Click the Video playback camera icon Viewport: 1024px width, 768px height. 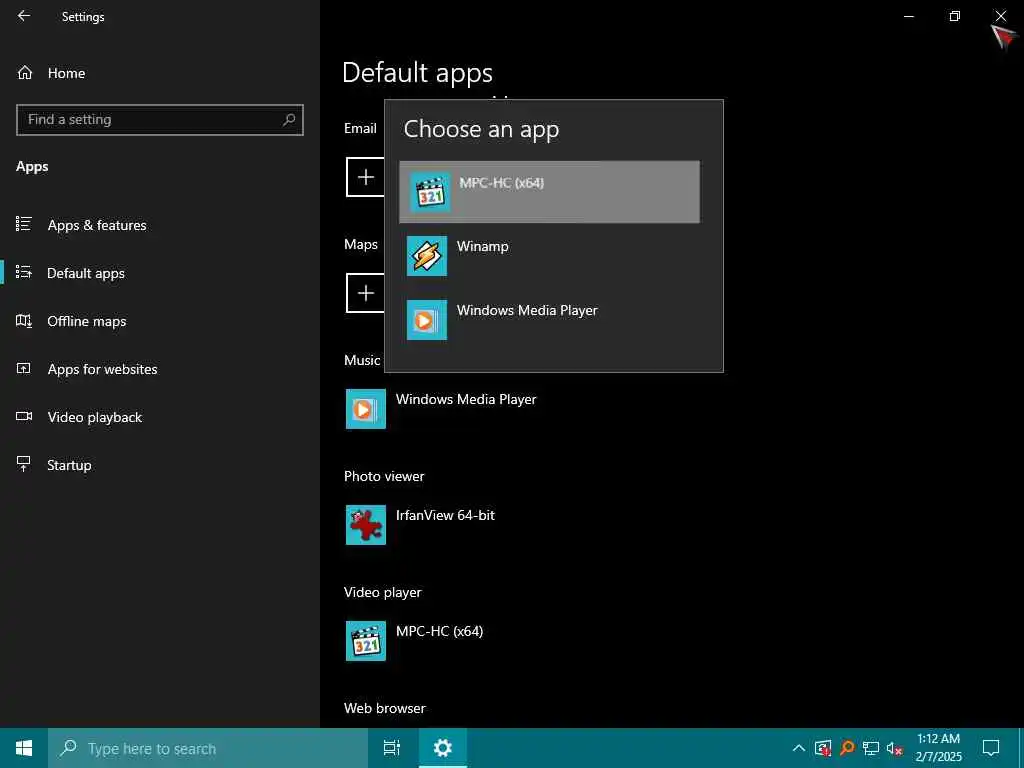click(24, 416)
